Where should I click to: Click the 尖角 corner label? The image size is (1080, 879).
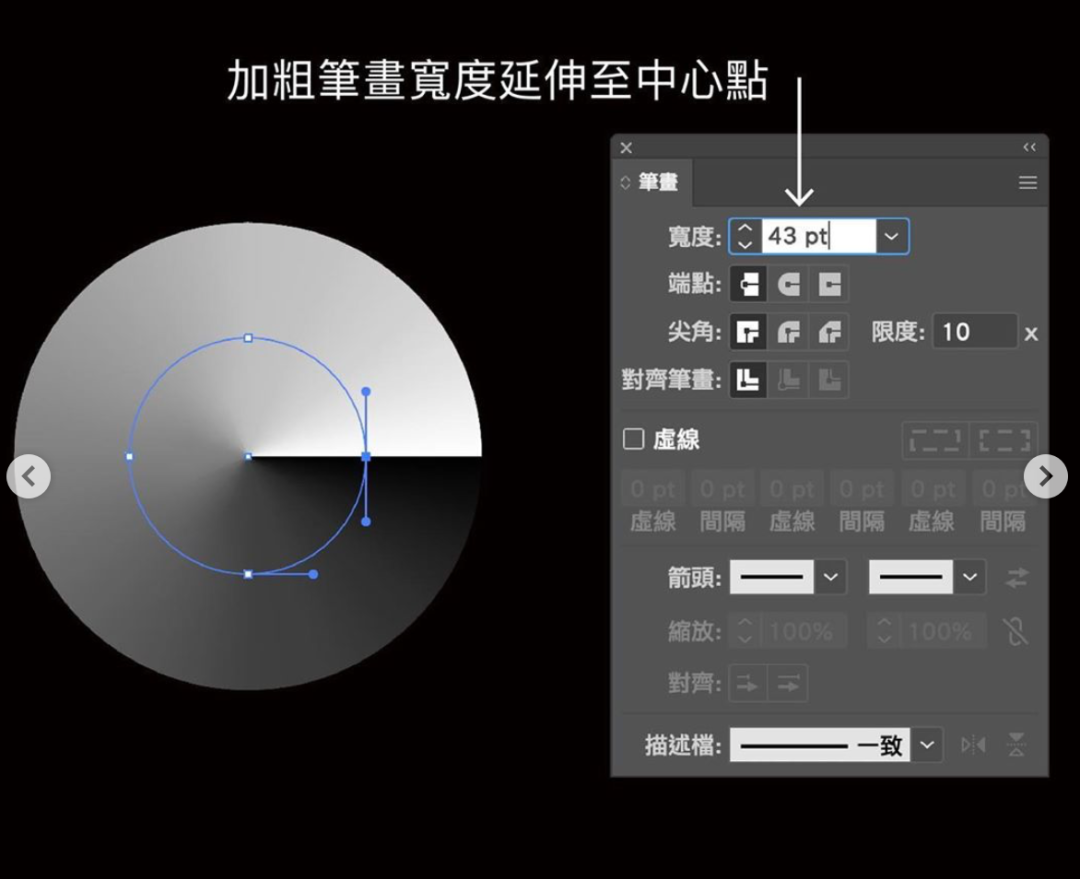tap(694, 332)
